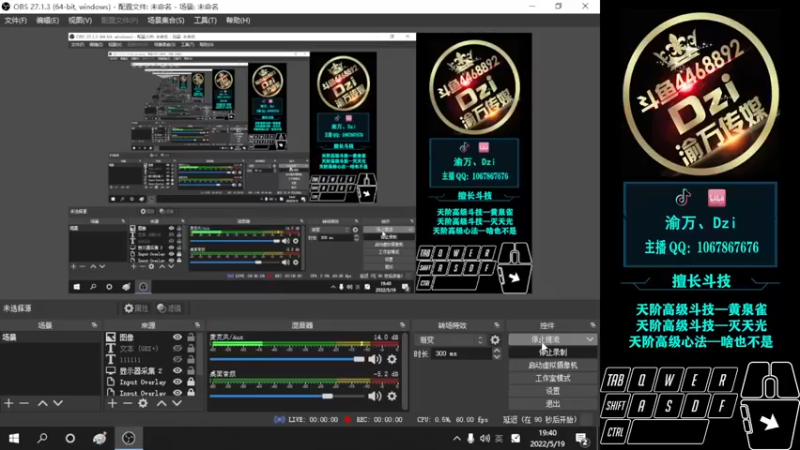This screenshot has height=450, width=800.
Task: Undock the 场景 panel via its header icon
Action: tap(94, 325)
